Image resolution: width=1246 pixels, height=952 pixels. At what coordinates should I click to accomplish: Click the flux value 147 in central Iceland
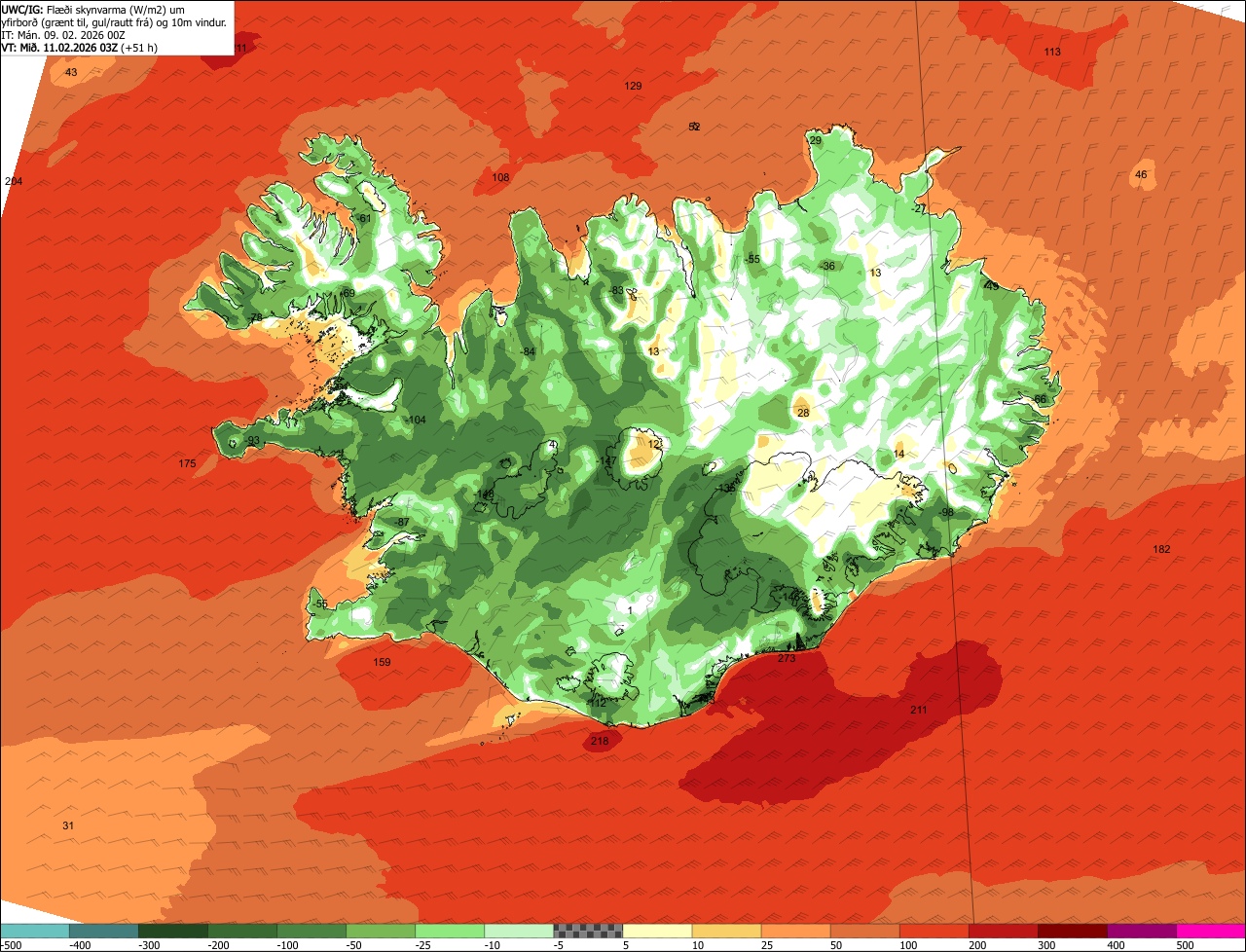(x=608, y=460)
